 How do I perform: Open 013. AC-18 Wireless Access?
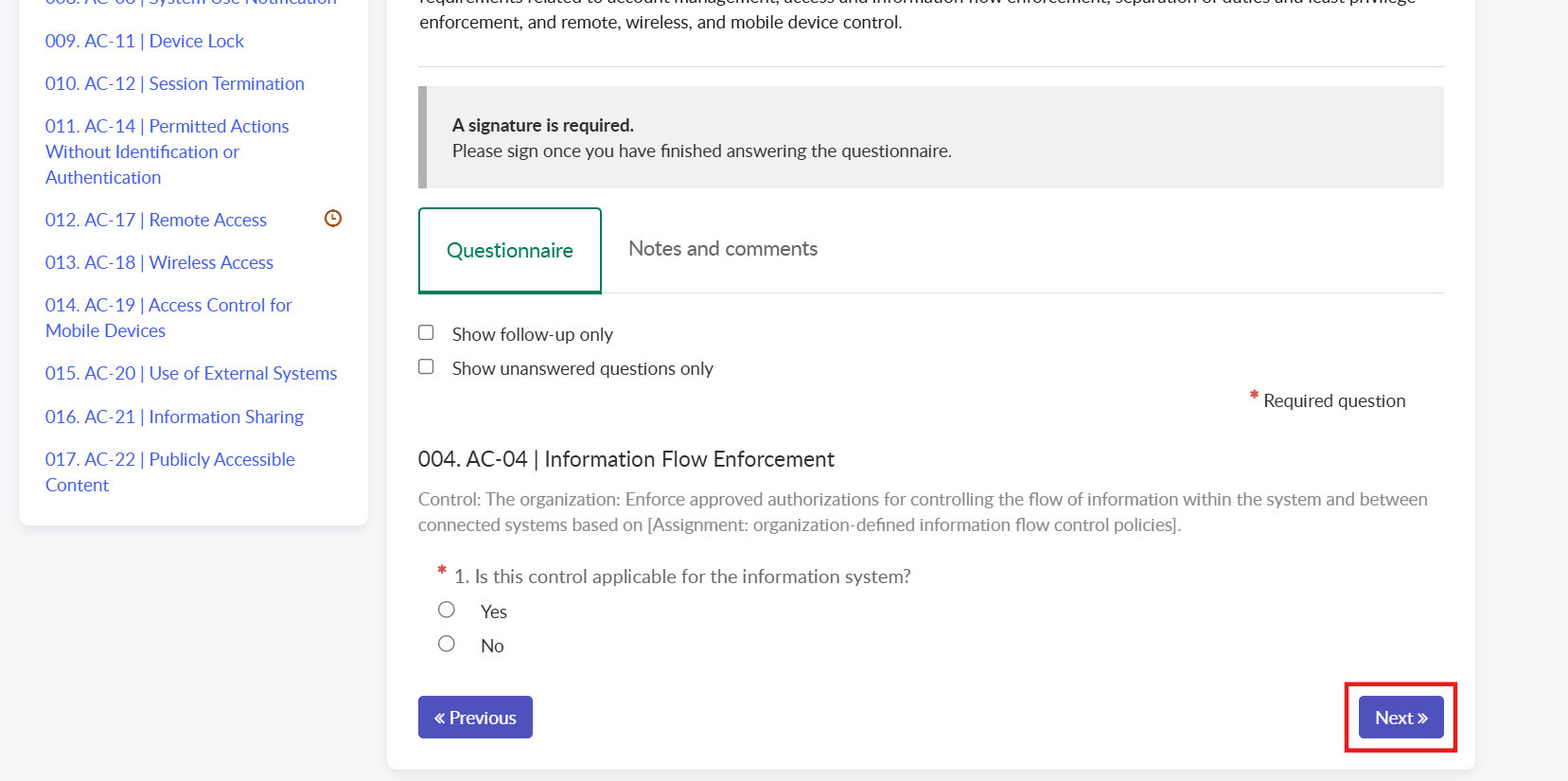[159, 262]
